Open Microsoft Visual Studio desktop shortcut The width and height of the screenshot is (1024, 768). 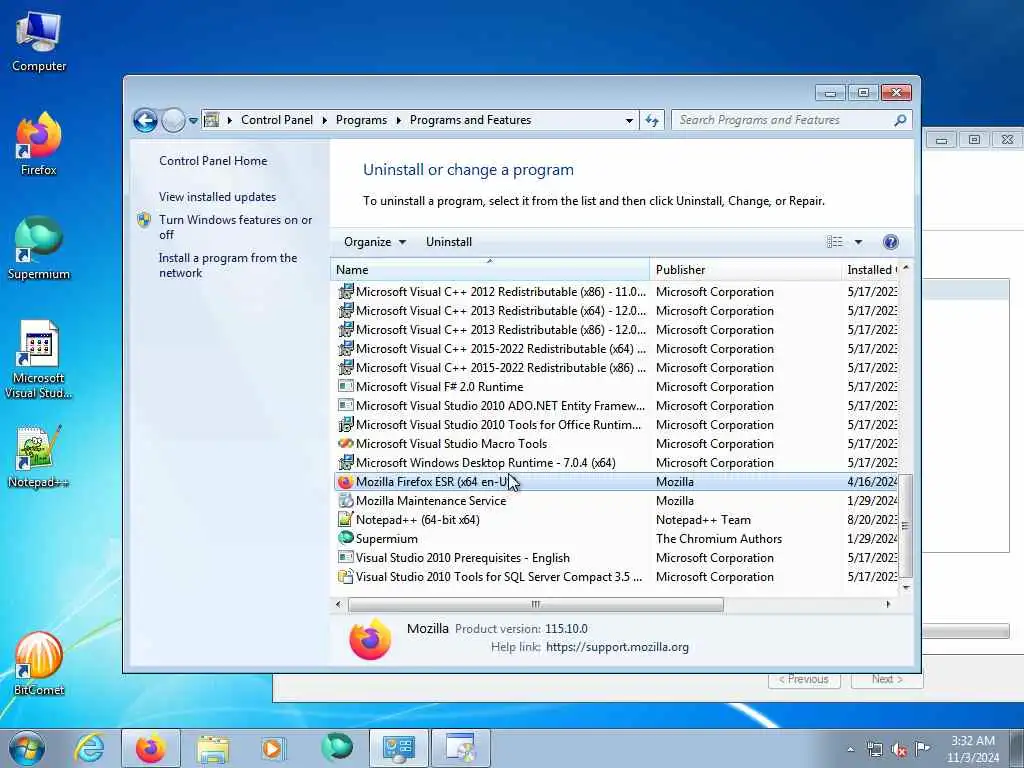click(x=39, y=359)
